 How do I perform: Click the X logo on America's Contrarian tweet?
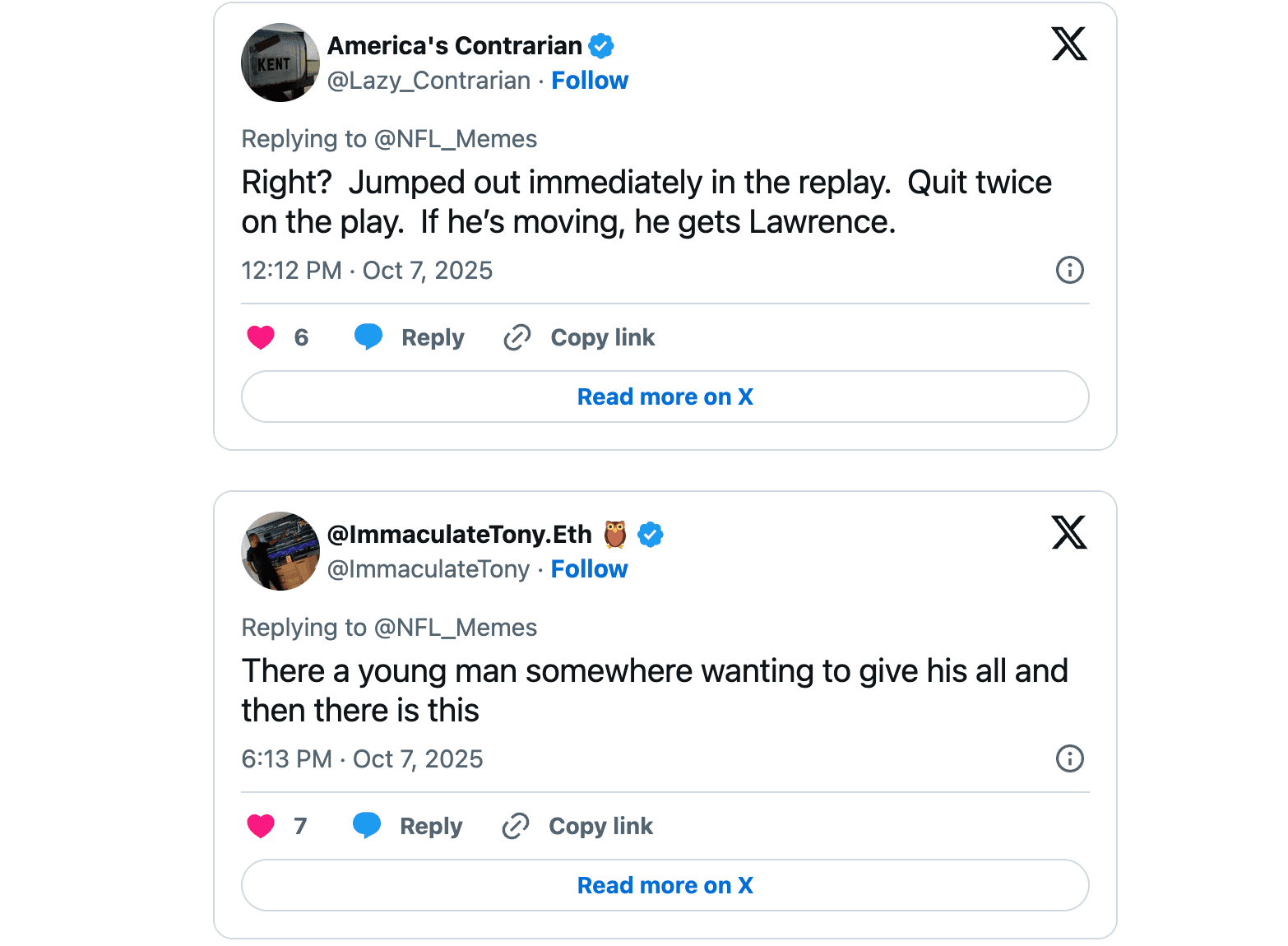pyautogui.click(x=1068, y=44)
